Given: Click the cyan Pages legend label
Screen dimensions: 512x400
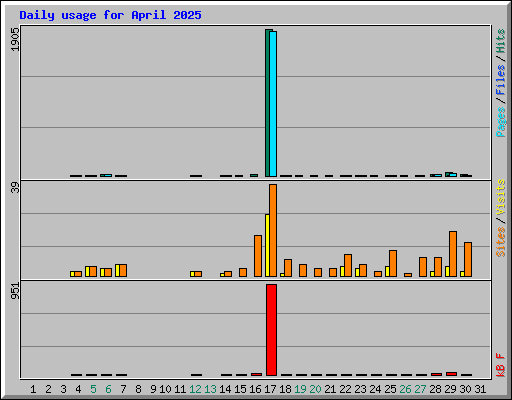Looking at the screenshot, I should tap(500, 122).
